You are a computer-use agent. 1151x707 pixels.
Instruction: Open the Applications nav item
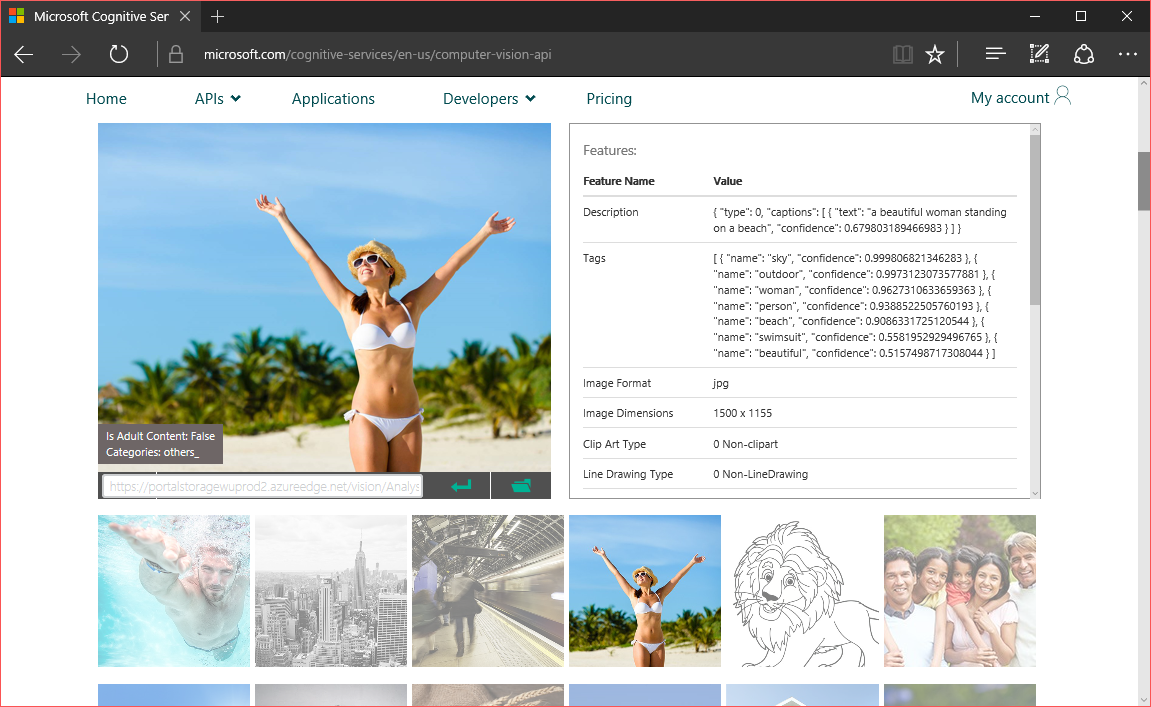[333, 99]
